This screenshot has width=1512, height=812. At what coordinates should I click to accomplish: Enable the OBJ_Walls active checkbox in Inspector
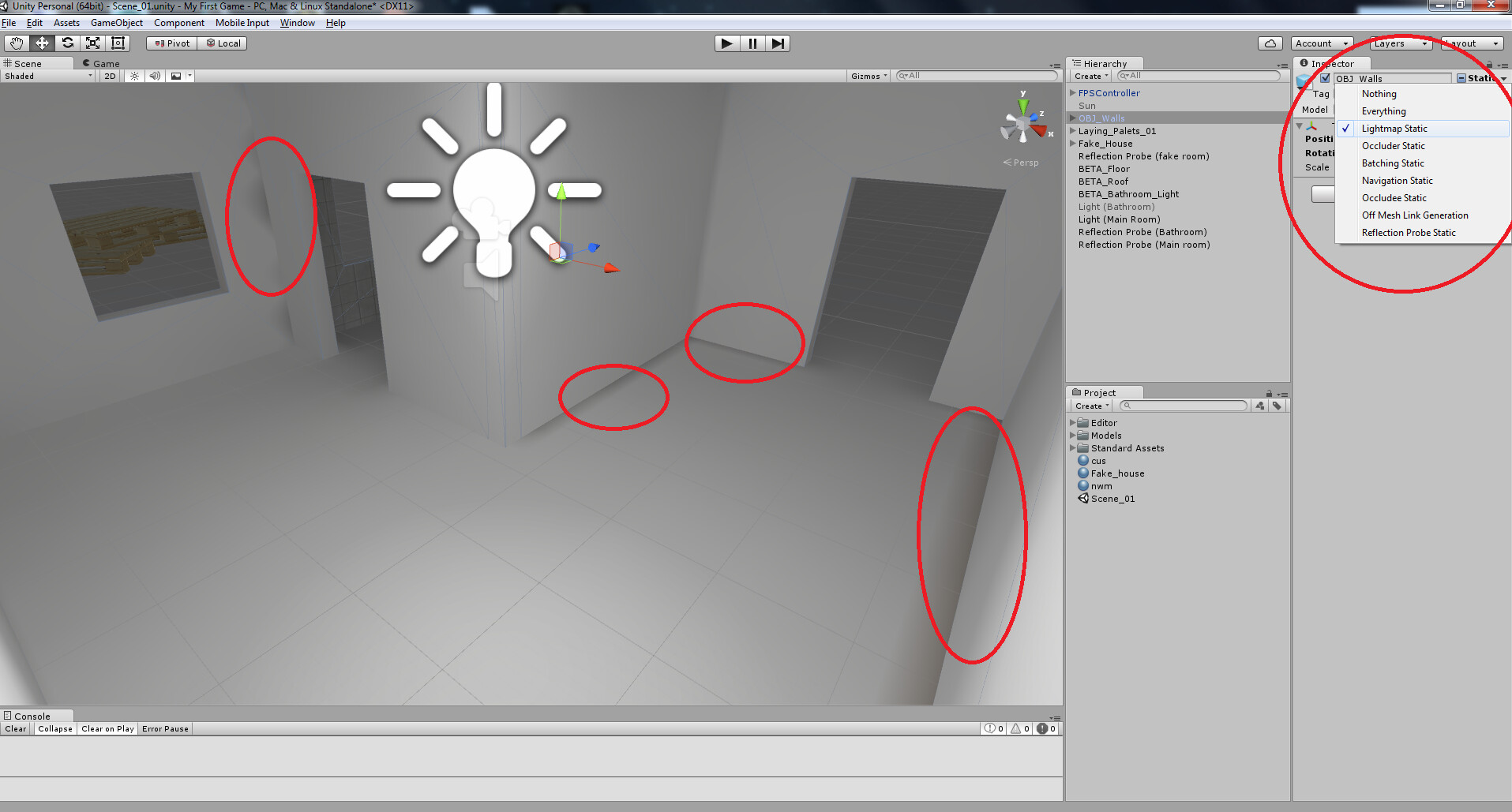(x=1325, y=78)
